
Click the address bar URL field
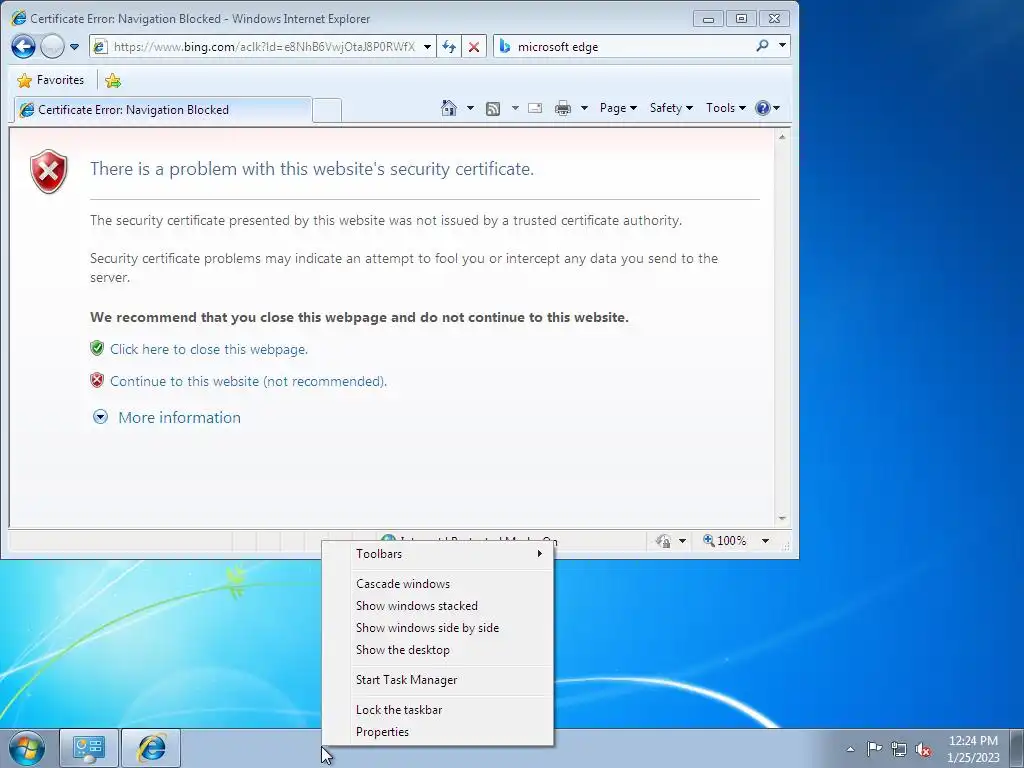pos(264,46)
